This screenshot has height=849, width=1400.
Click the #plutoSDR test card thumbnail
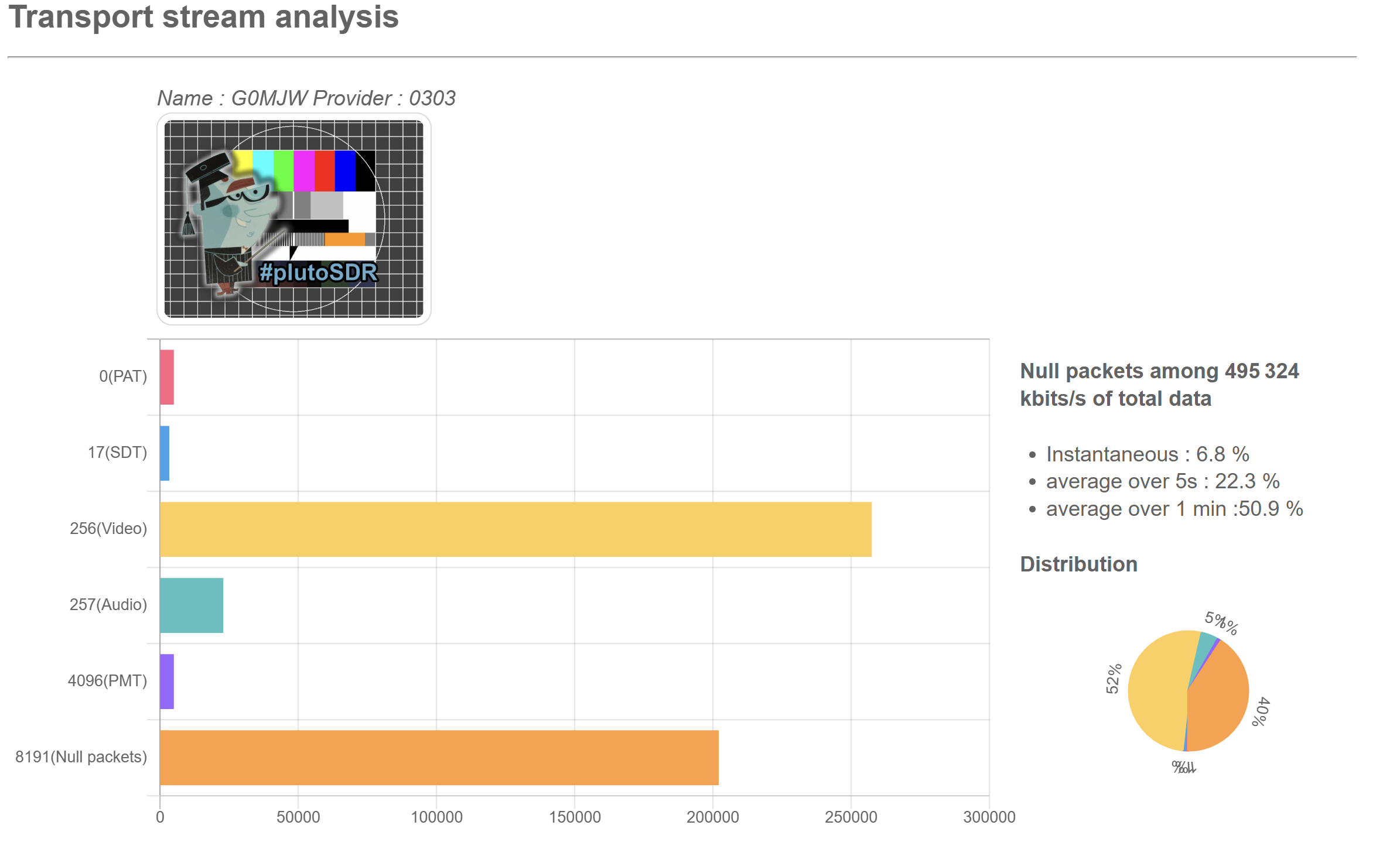point(293,219)
